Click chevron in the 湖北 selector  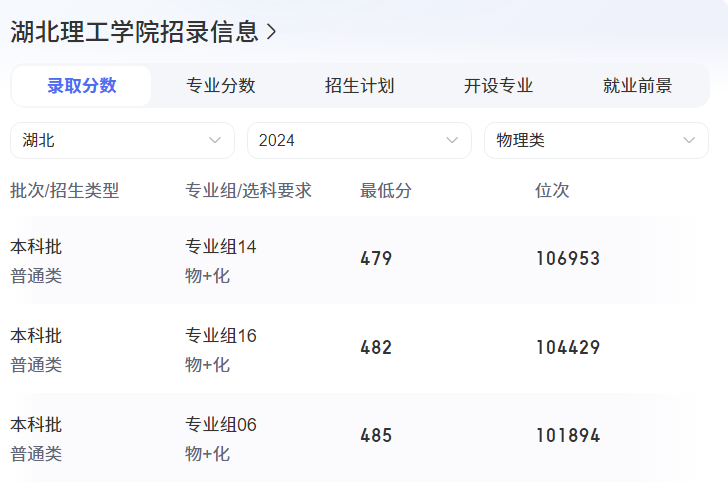(x=214, y=140)
